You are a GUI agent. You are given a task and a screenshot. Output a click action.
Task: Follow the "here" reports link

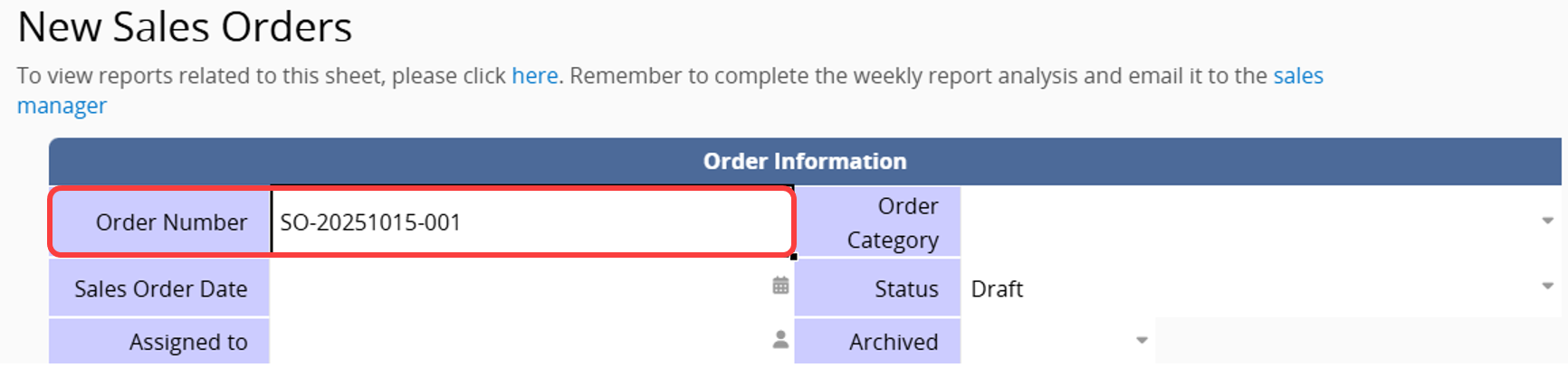point(534,76)
